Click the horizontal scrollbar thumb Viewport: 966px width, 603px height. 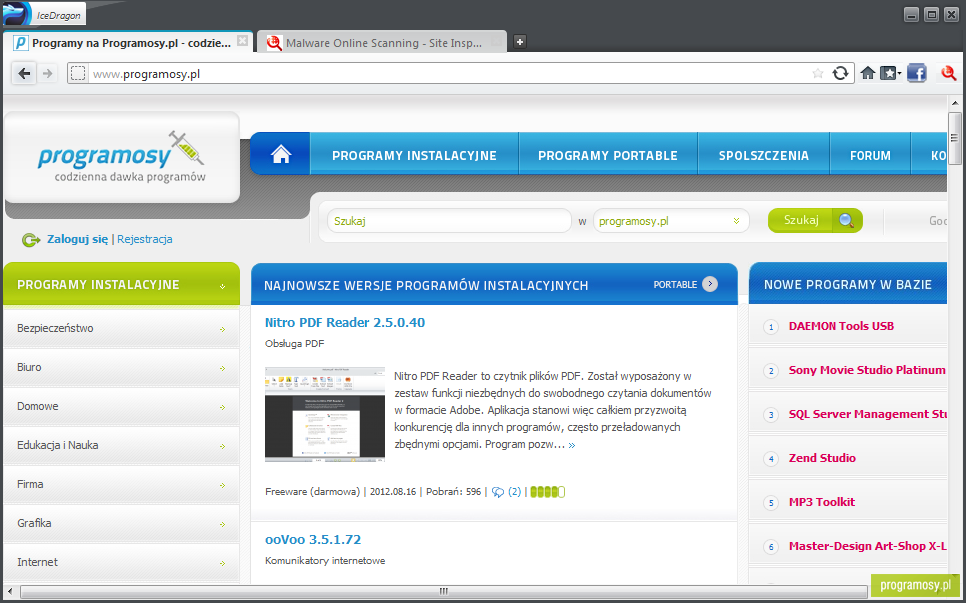[x=444, y=591]
